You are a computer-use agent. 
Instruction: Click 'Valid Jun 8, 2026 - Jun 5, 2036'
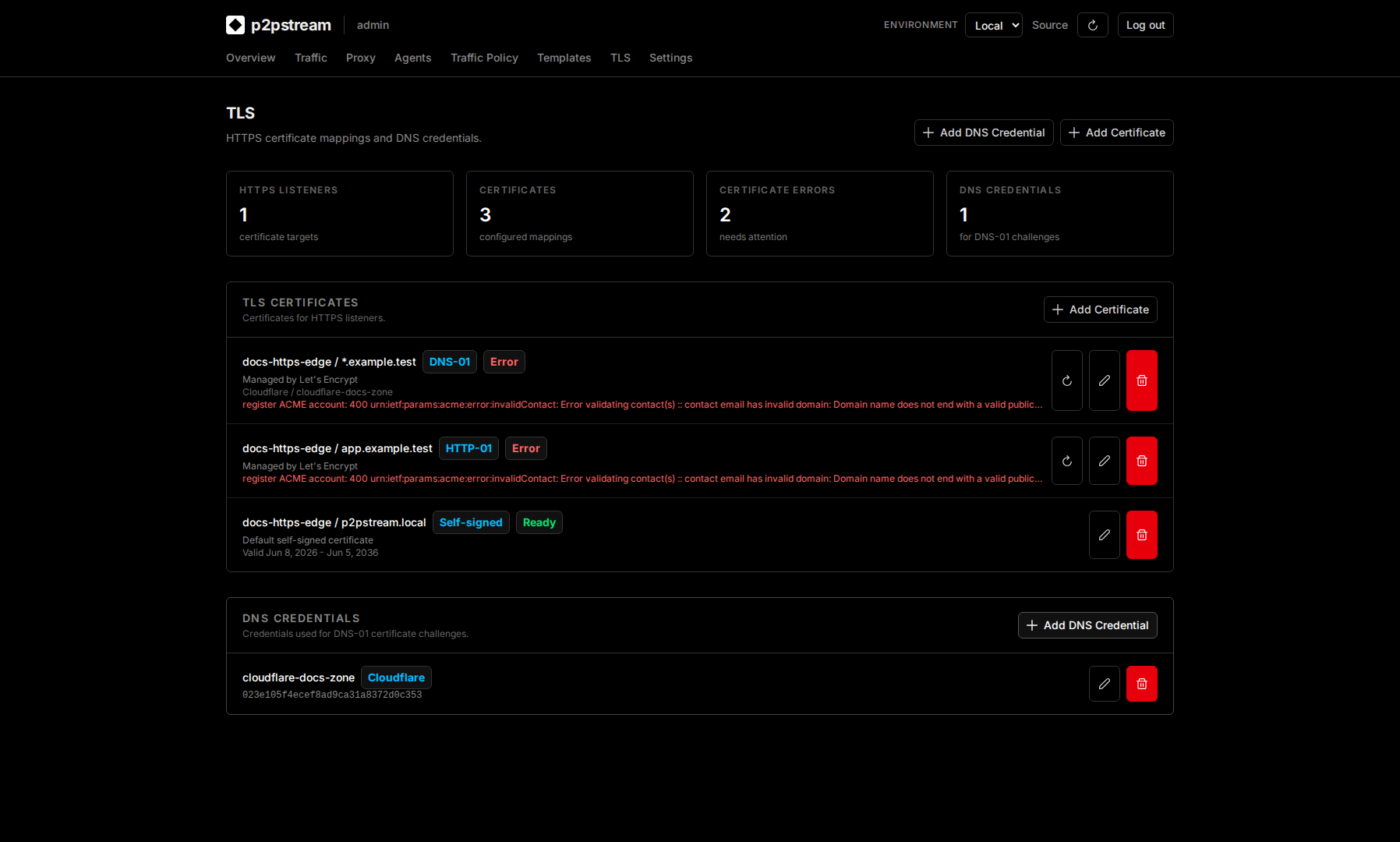pyautogui.click(x=310, y=553)
